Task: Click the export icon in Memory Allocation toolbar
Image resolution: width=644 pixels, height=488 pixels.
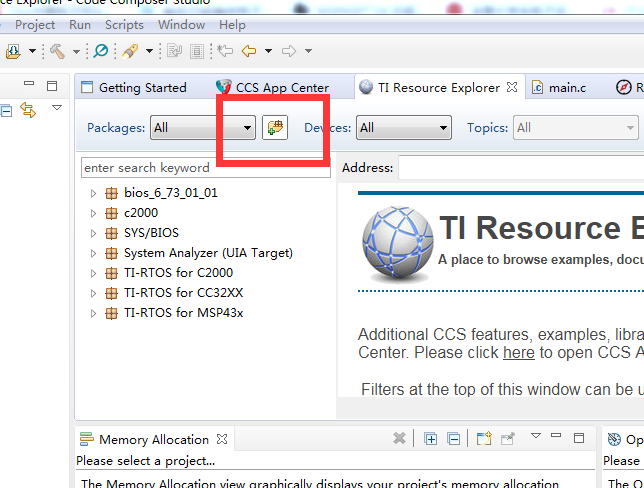Action: tap(484, 439)
